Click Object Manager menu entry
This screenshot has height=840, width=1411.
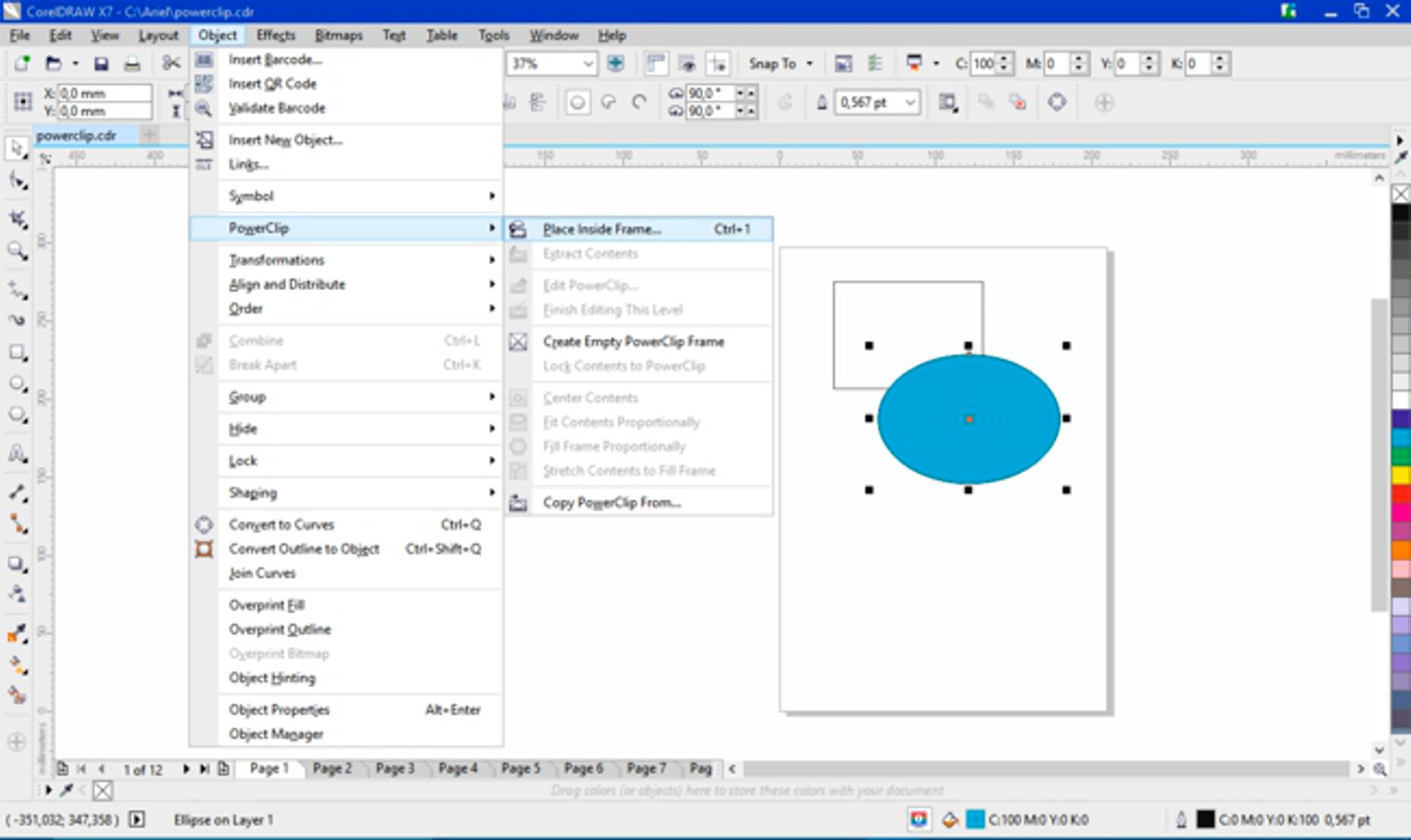(347, 734)
